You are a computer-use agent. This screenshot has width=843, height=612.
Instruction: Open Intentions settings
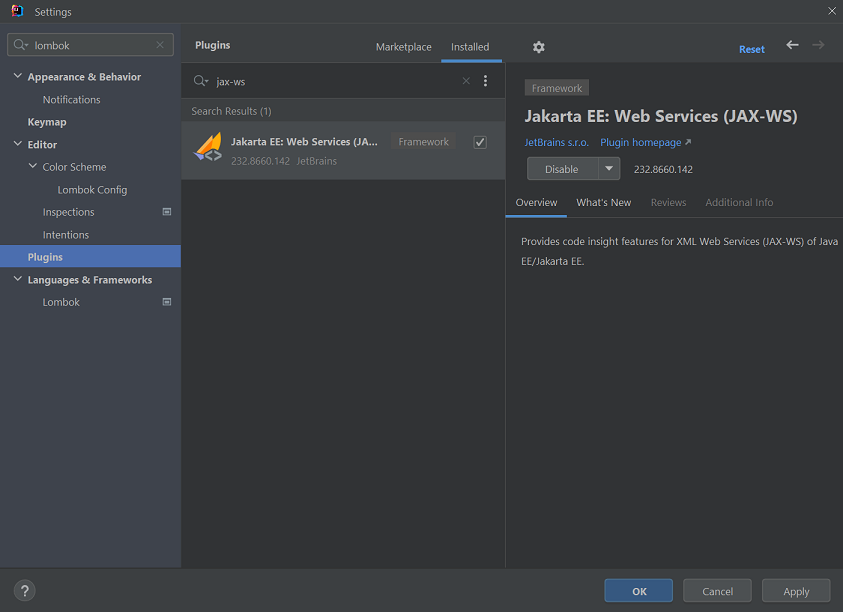[66, 235]
